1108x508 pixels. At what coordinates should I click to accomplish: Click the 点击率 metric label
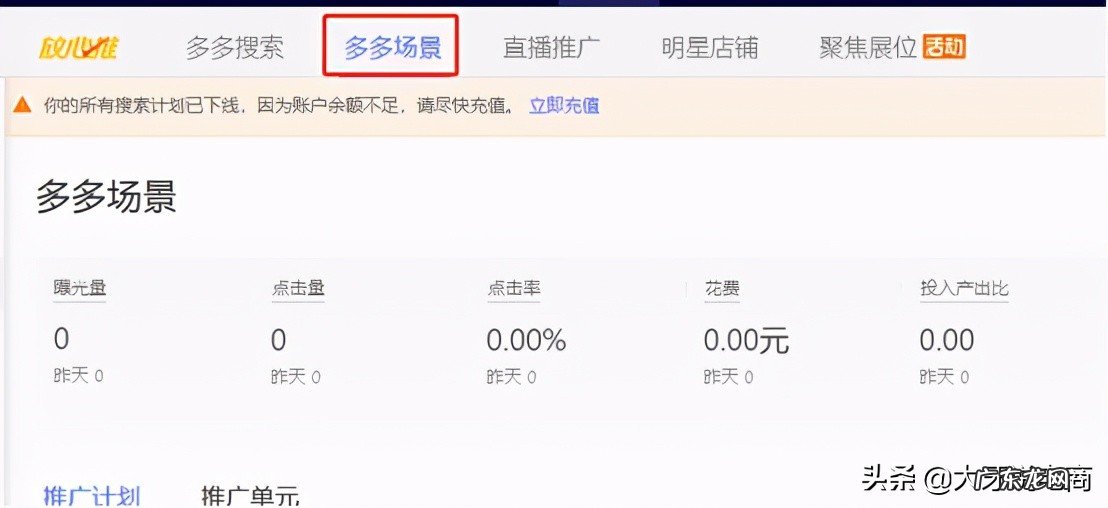point(514,288)
